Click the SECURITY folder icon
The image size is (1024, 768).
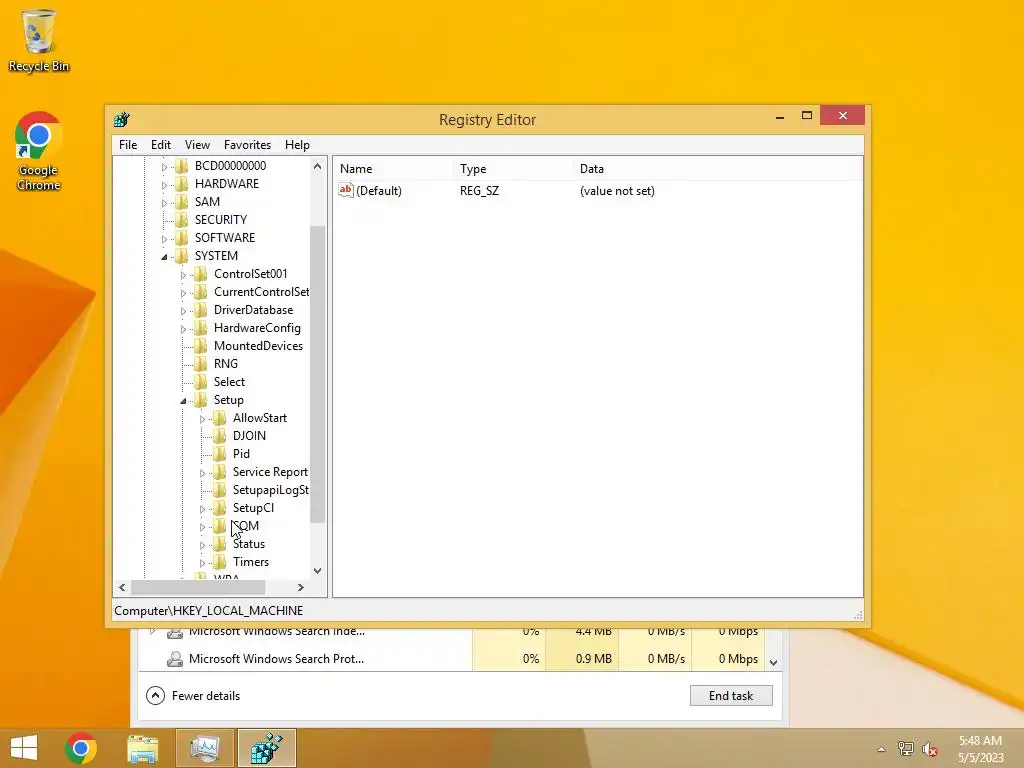182,220
